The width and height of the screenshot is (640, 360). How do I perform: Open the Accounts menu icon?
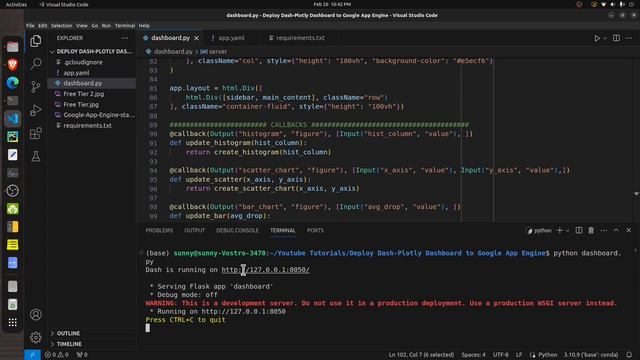(x=36, y=315)
